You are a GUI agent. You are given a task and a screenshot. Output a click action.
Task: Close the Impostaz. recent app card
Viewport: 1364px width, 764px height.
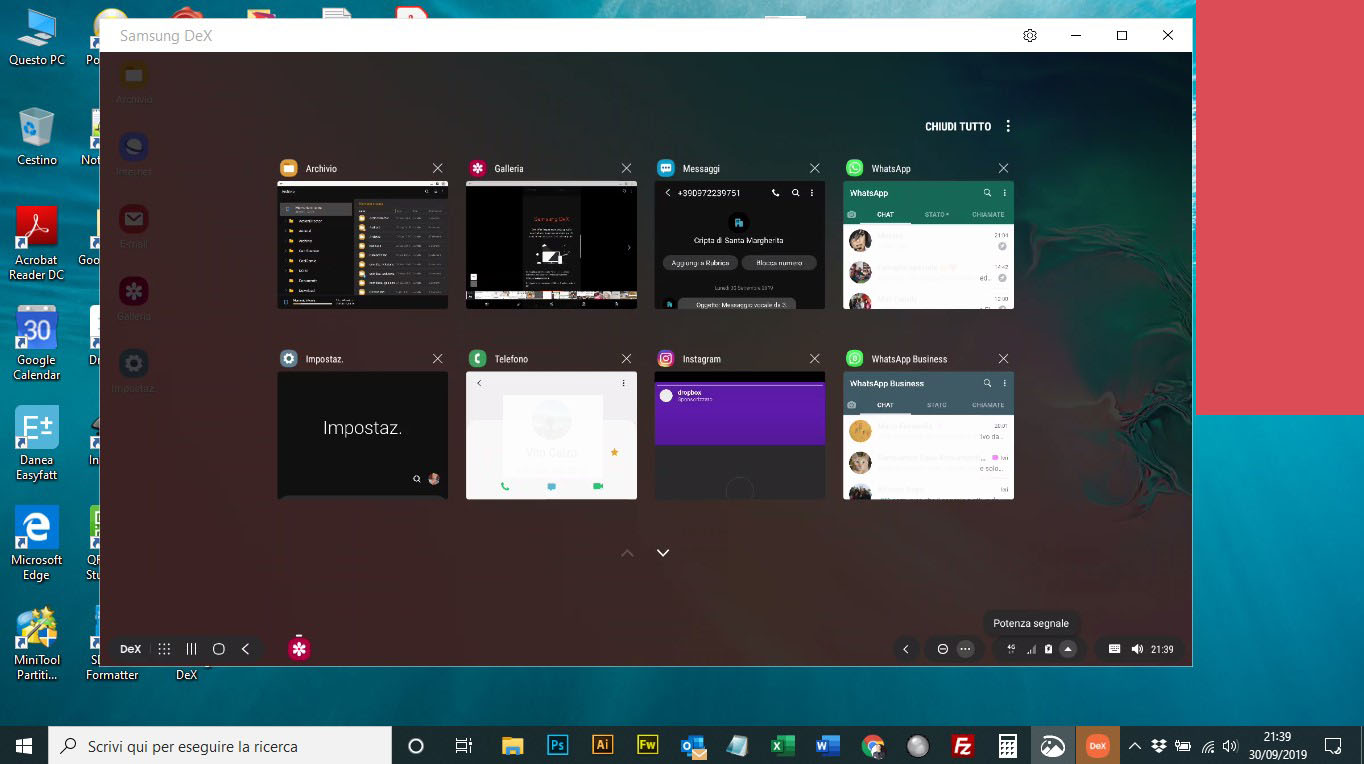pyautogui.click(x=437, y=358)
